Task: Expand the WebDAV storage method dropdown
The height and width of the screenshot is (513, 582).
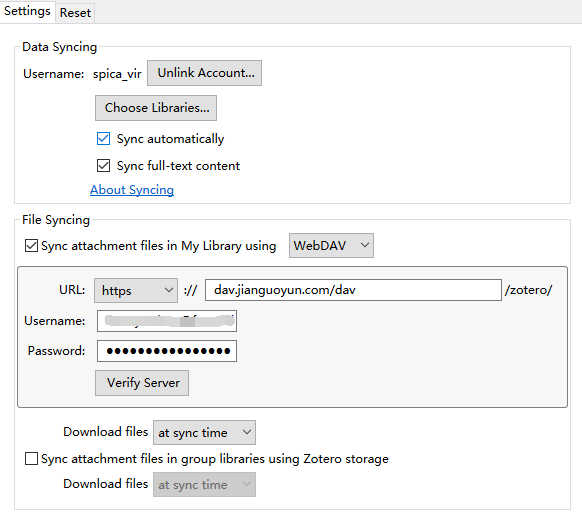Action: pyautogui.click(x=331, y=245)
